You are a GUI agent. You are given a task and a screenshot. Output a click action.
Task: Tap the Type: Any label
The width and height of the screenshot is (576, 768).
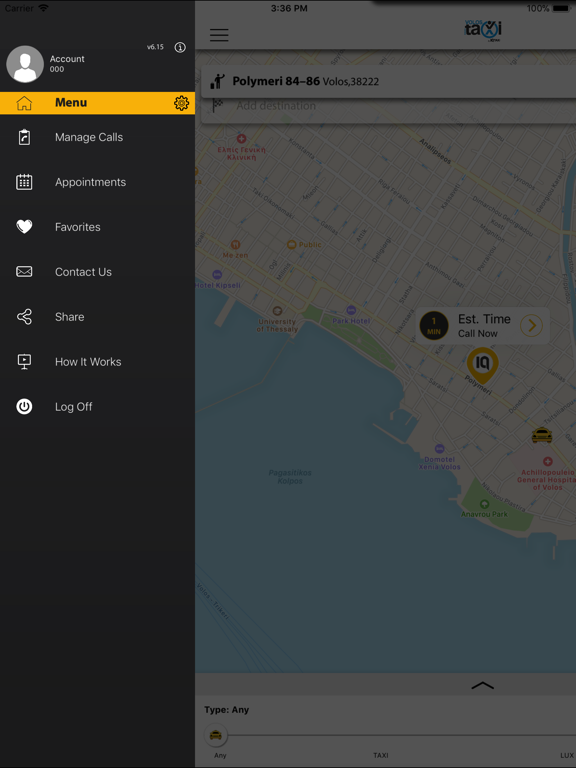coord(226,710)
